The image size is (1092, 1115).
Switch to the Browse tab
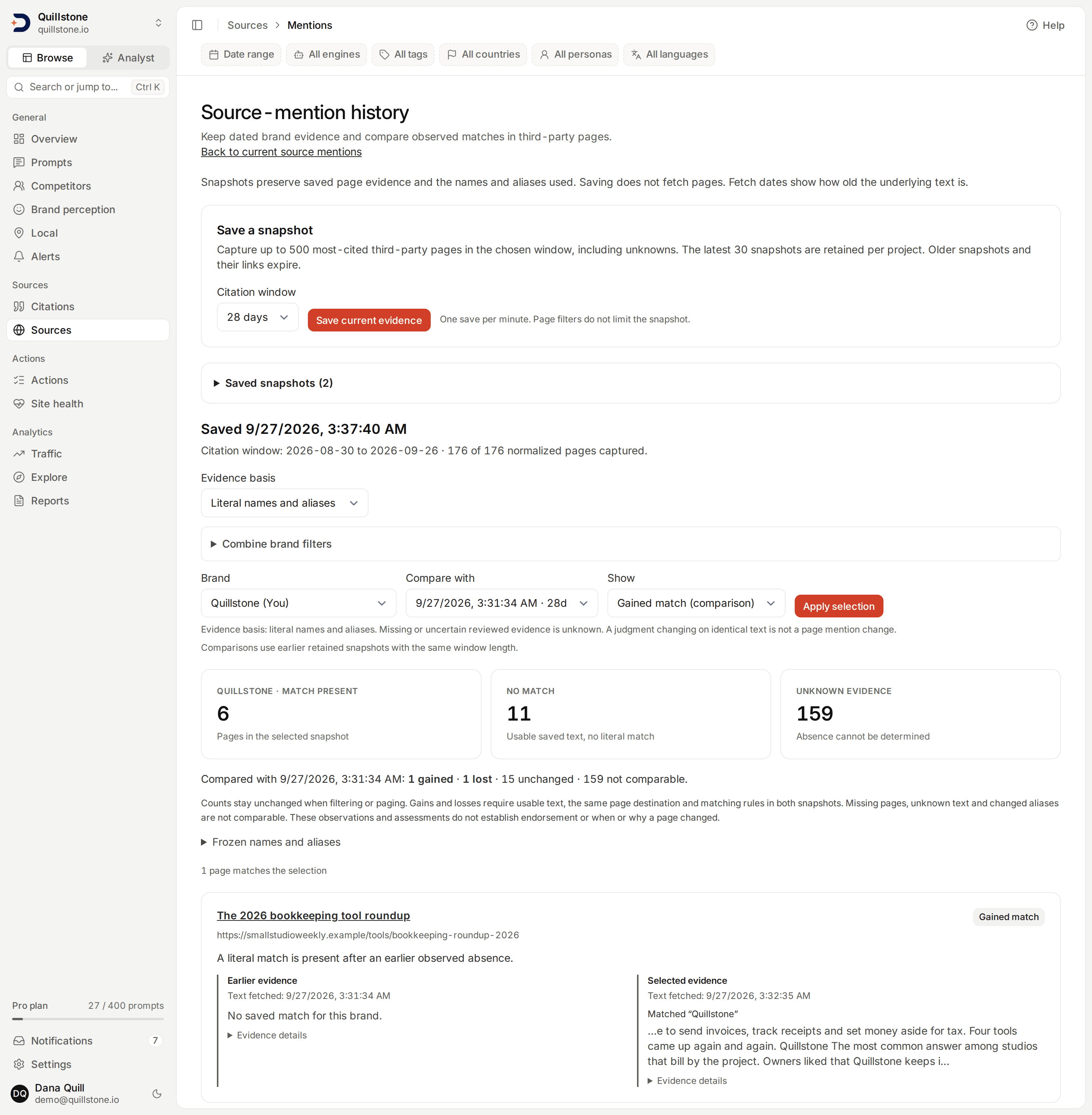[x=48, y=58]
